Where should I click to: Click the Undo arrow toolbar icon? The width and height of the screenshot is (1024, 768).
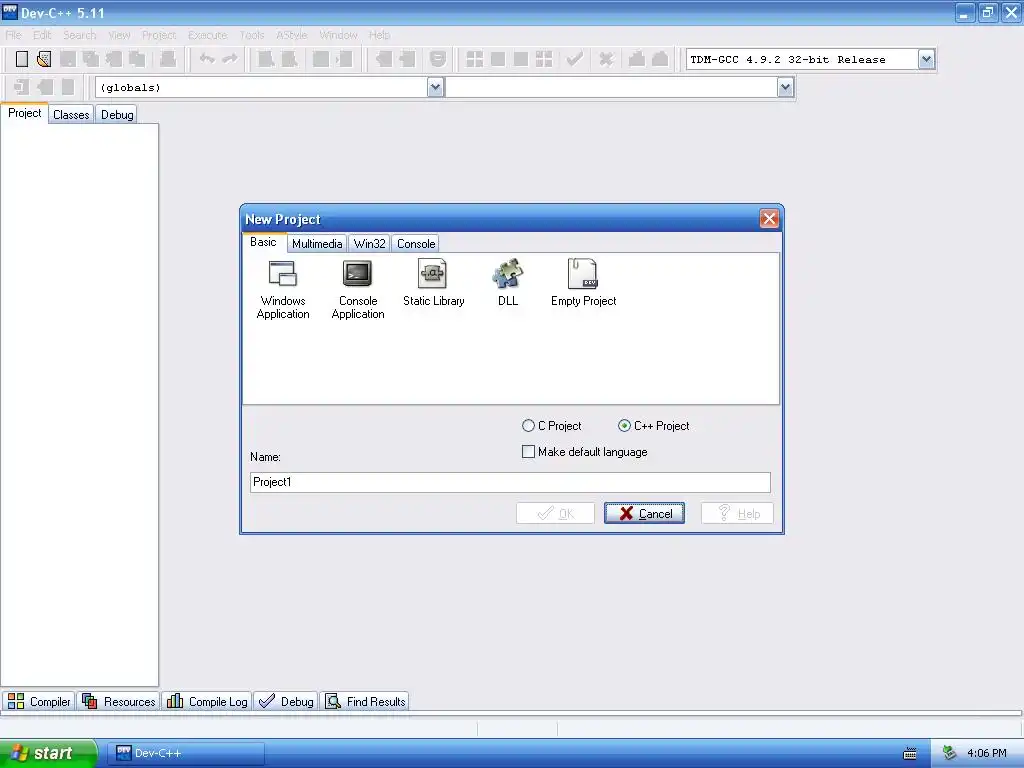tap(207, 59)
